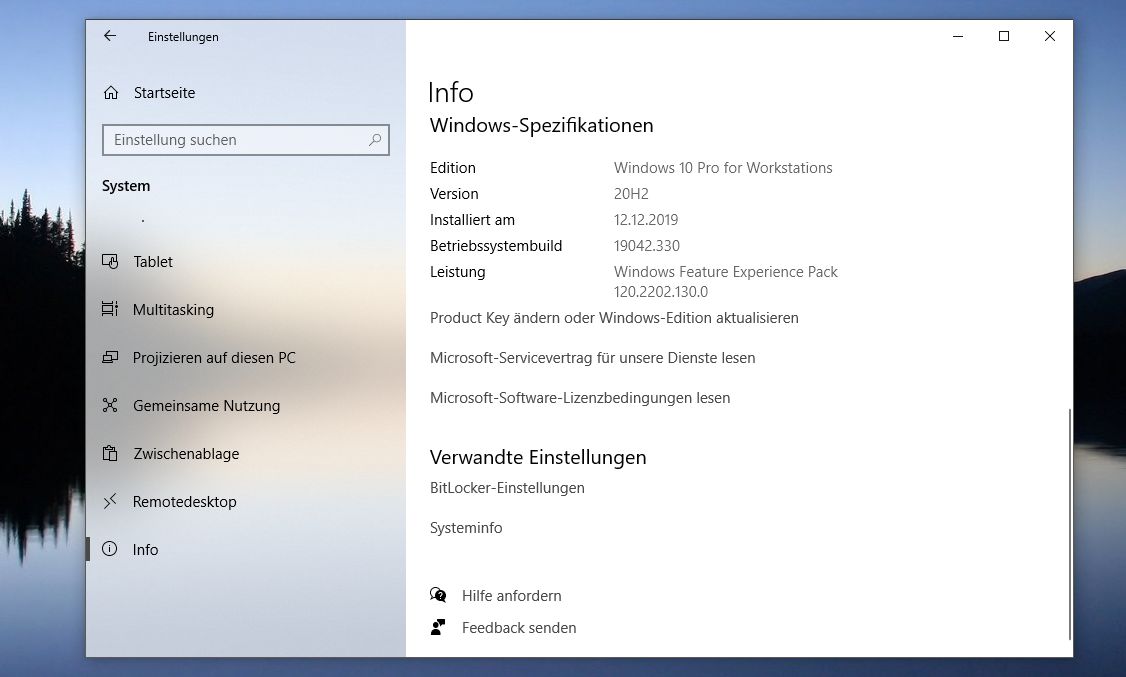This screenshot has height=677, width=1126.
Task: Click the Multitasking icon
Action: (110, 309)
